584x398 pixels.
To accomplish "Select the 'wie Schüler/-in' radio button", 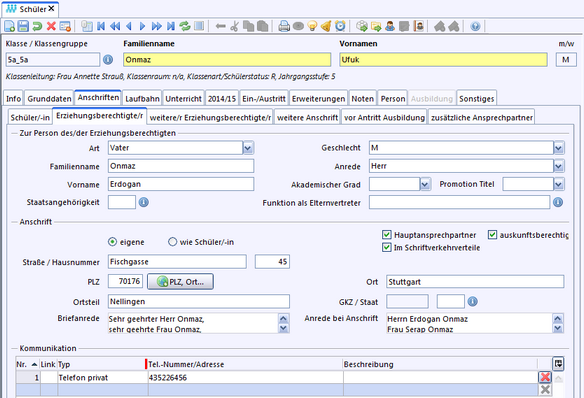I will coord(172,242).
